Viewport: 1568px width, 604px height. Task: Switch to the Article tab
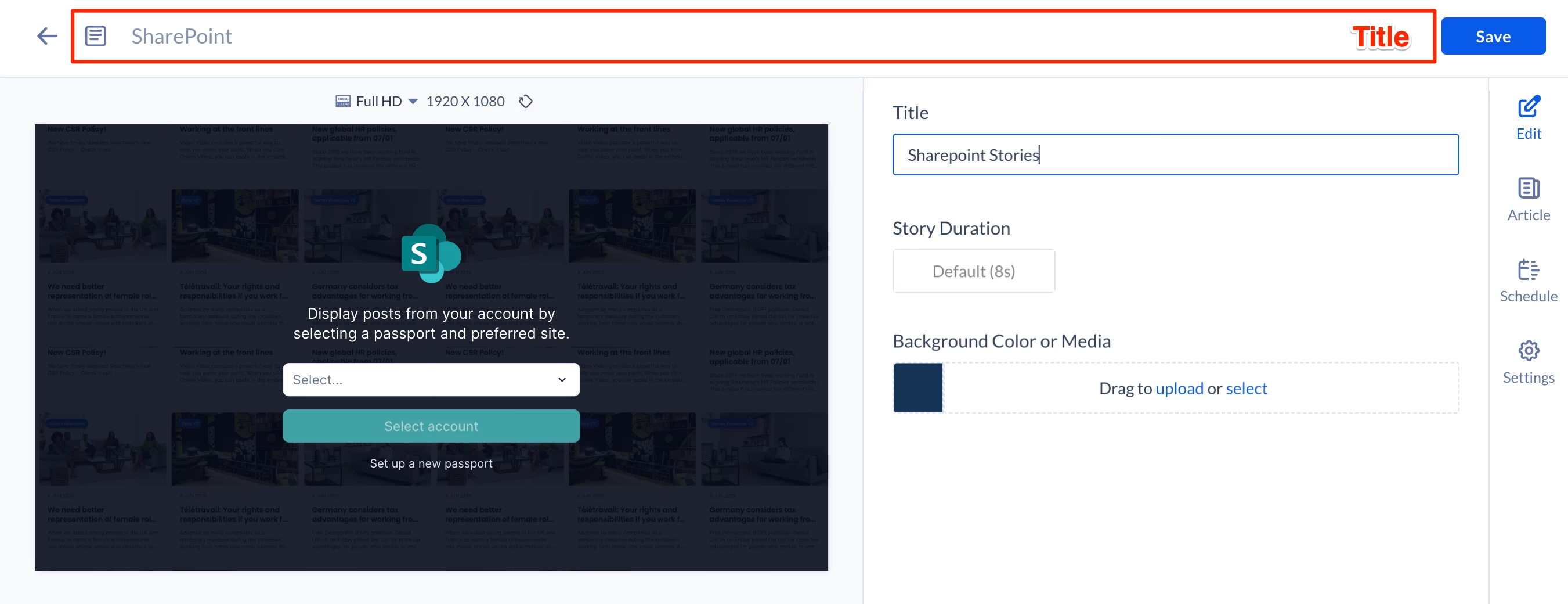pyautogui.click(x=1528, y=200)
